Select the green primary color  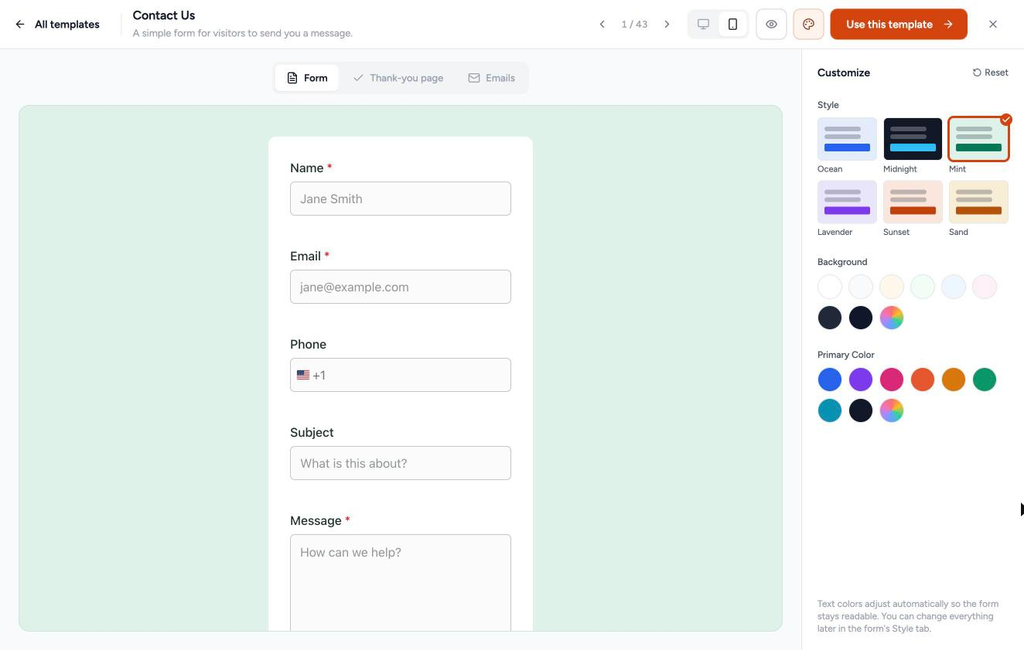coord(984,380)
